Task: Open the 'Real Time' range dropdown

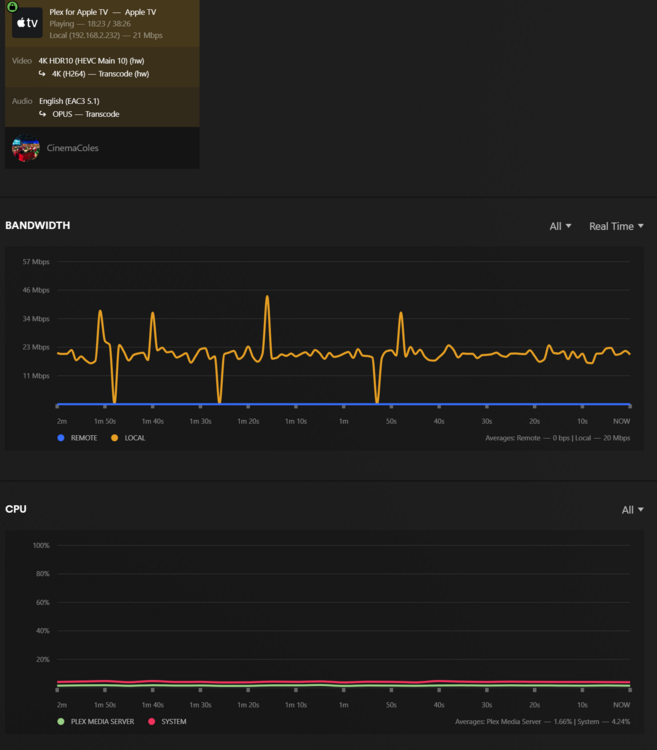Action: click(616, 226)
